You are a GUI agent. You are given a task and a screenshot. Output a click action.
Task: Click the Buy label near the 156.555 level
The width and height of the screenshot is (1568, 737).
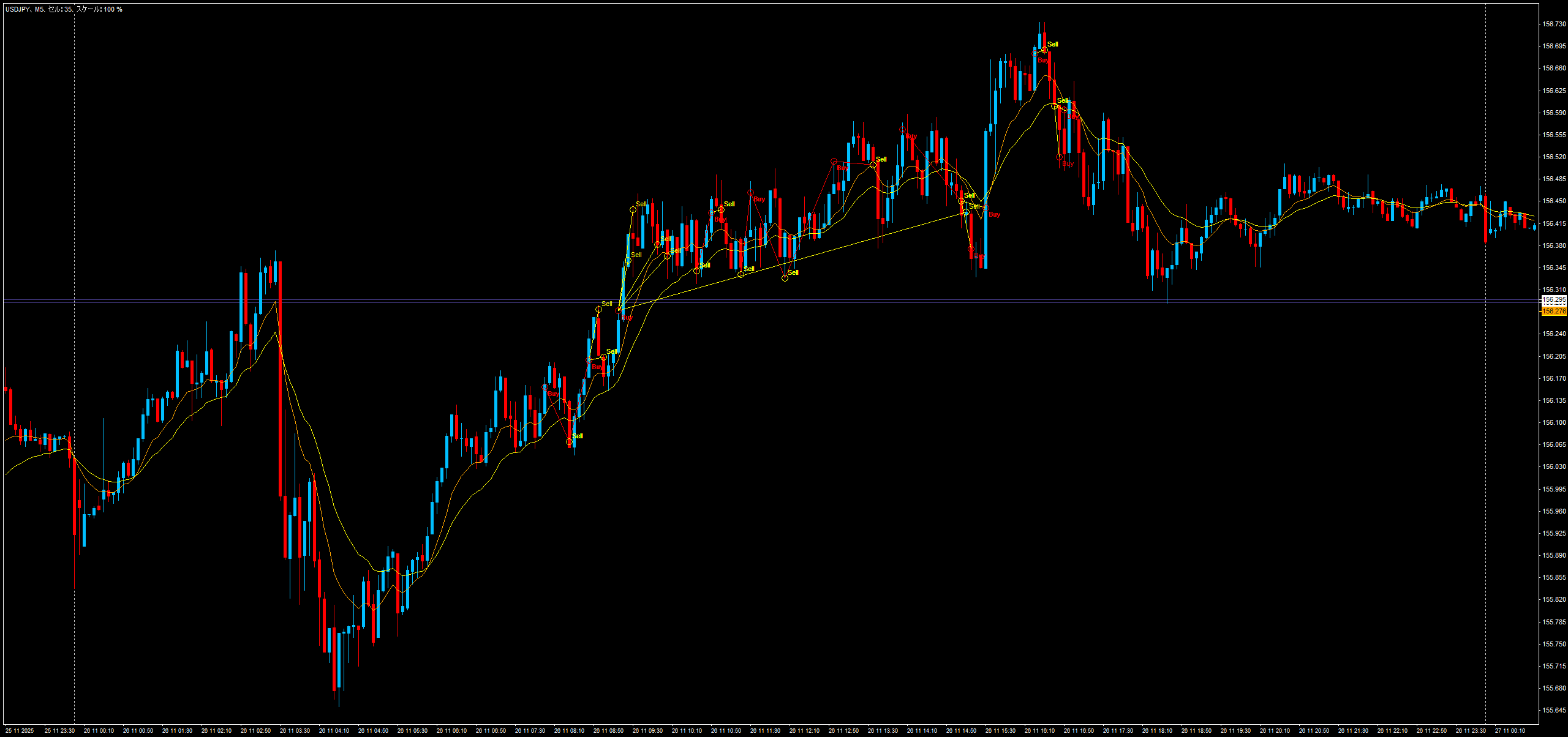pyautogui.click(x=911, y=136)
